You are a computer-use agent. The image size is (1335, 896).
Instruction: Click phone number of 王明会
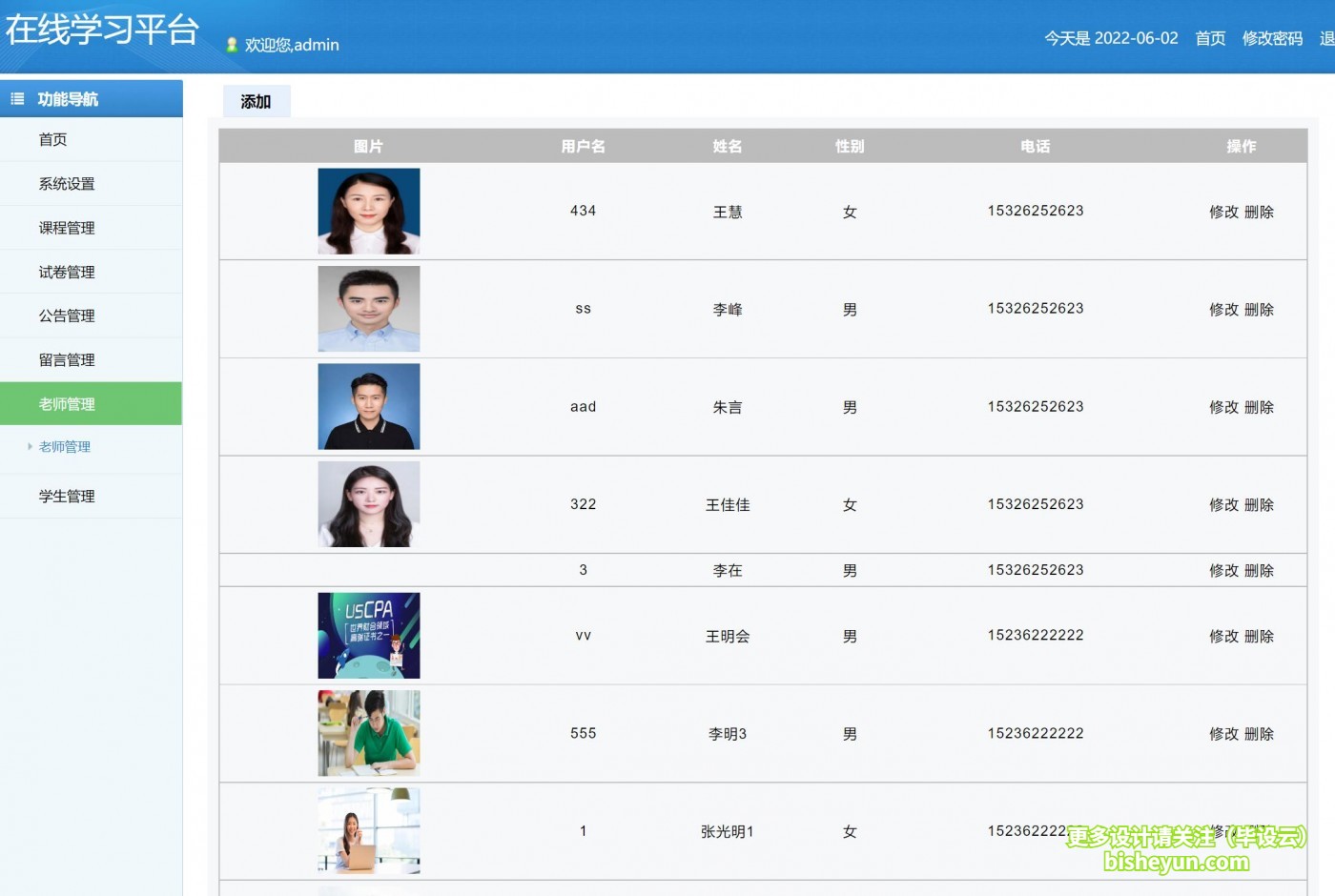pyautogui.click(x=1036, y=635)
